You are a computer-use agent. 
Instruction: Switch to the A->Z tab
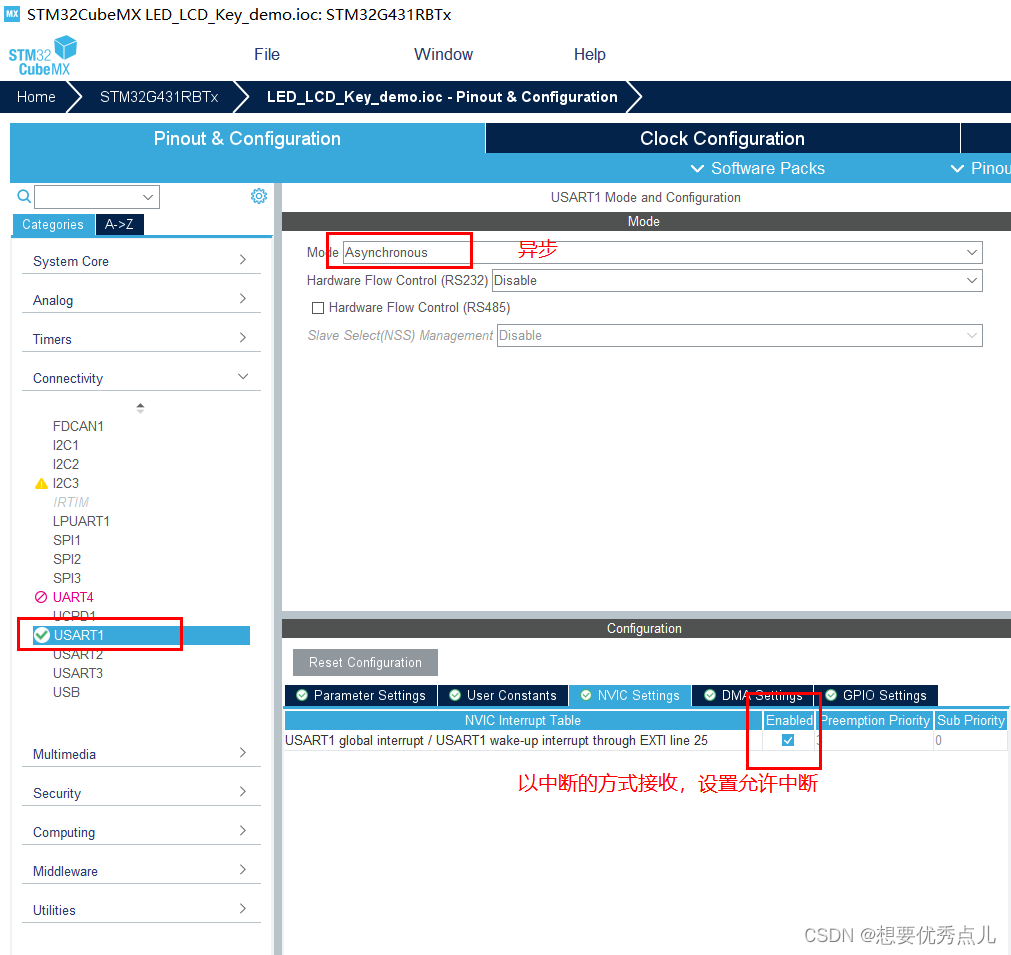pyautogui.click(x=119, y=224)
